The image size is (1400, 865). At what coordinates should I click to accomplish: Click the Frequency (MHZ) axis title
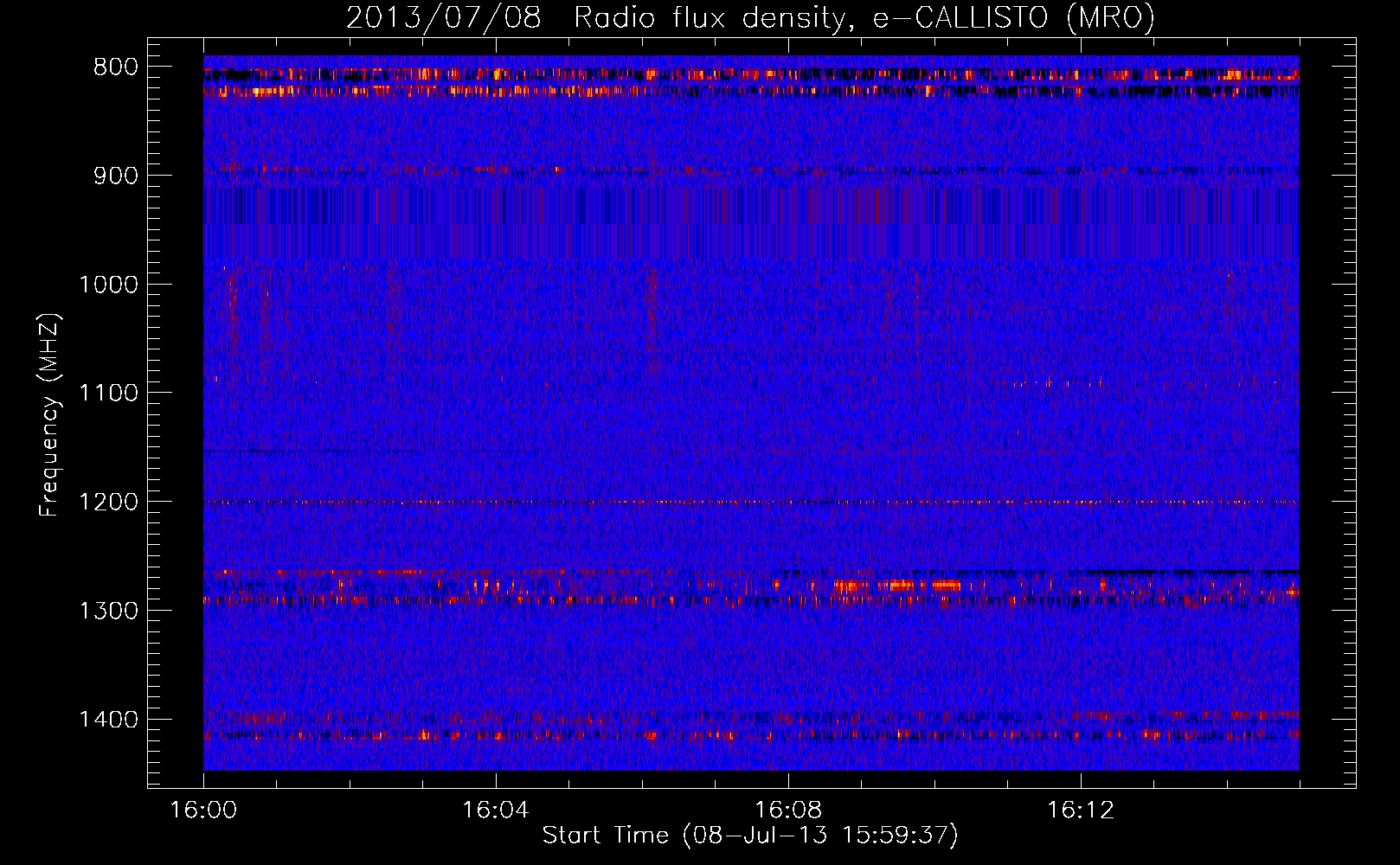[50, 415]
